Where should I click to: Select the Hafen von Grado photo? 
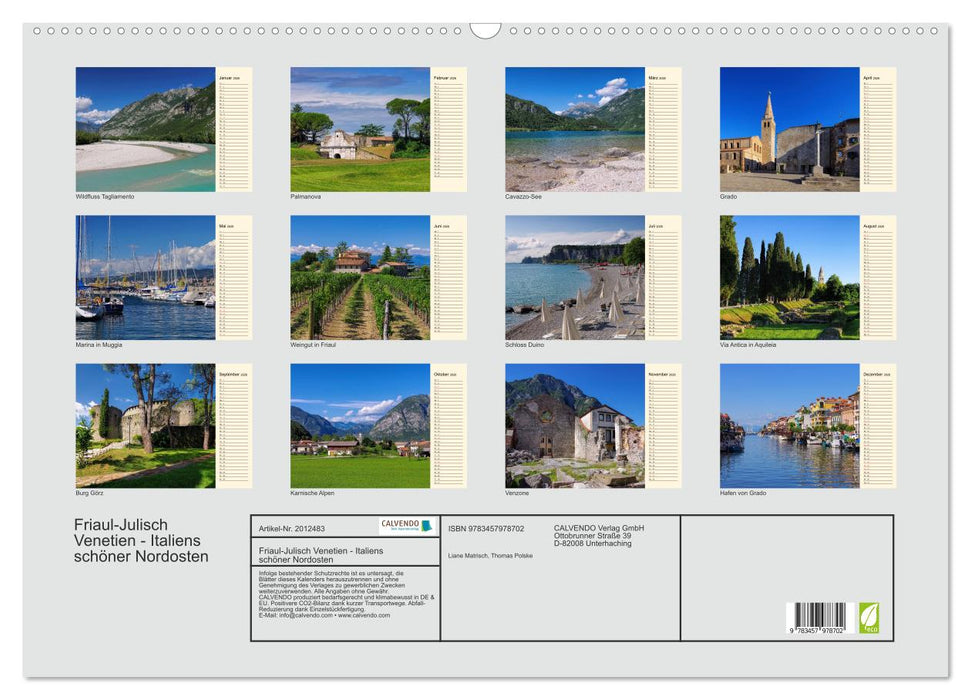pos(789,425)
